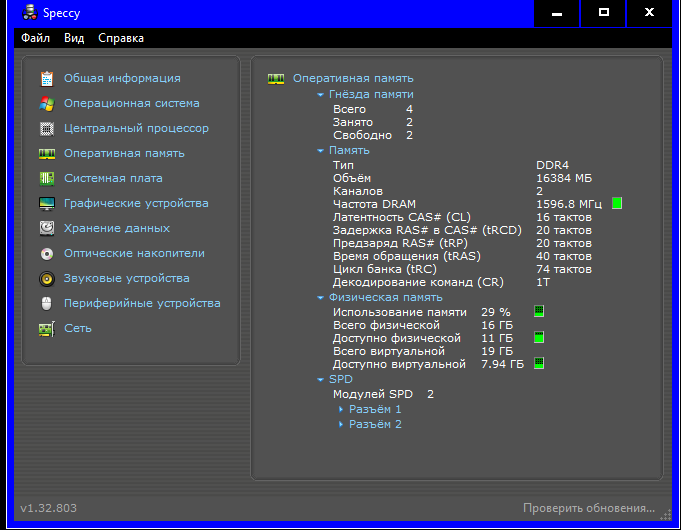Collapse the Физическая память section
The width and height of the screenshot is (681, 530).
(320, 298)
